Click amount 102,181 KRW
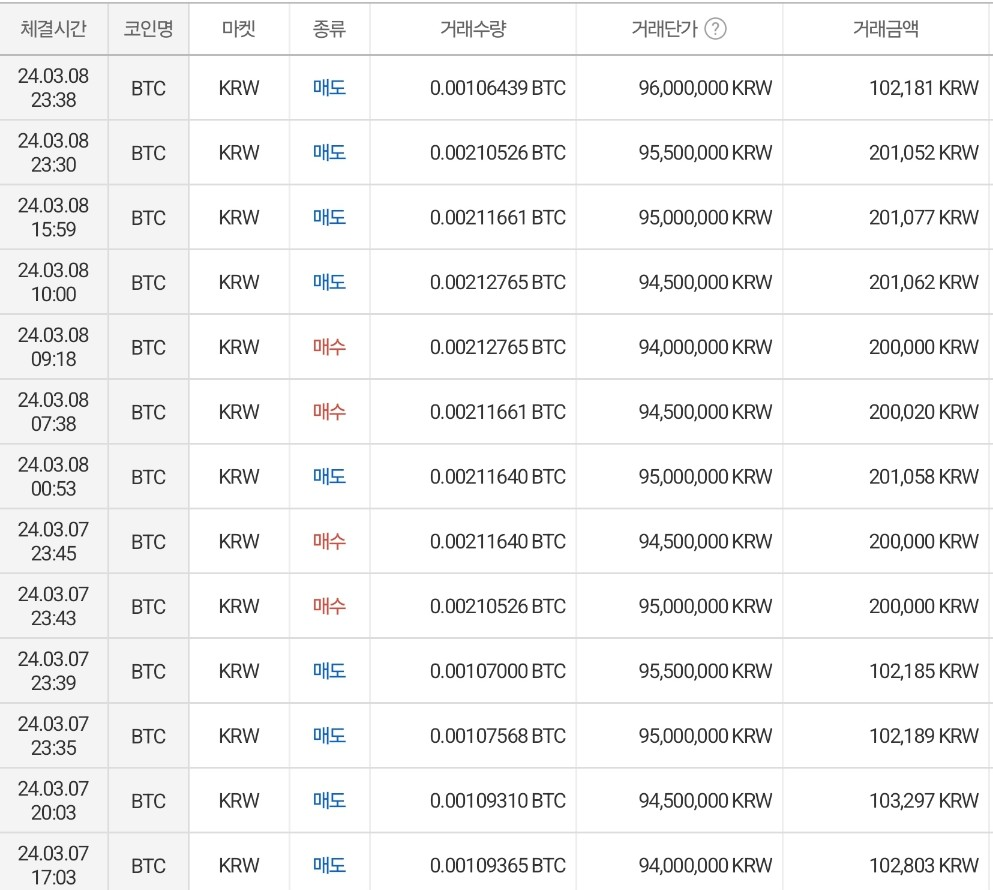This screenshot has width=993, height=890. point(924,88)
